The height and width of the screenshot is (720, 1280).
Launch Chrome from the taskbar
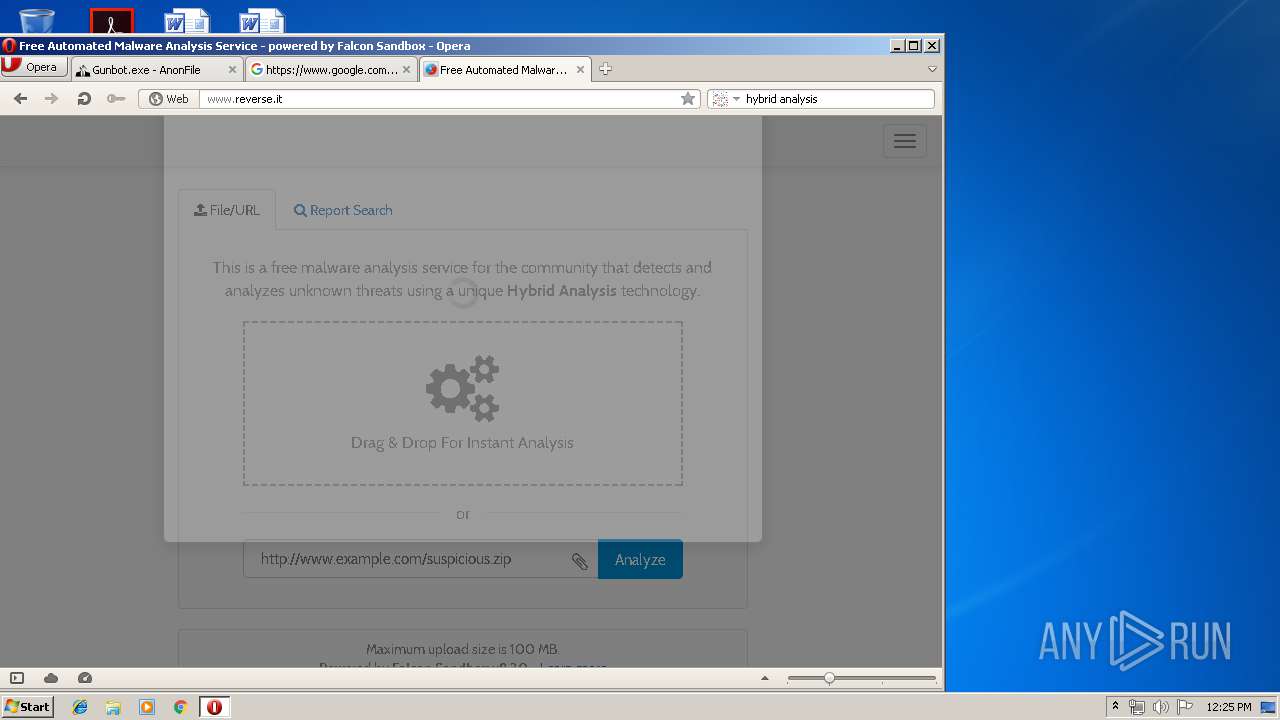180,707
